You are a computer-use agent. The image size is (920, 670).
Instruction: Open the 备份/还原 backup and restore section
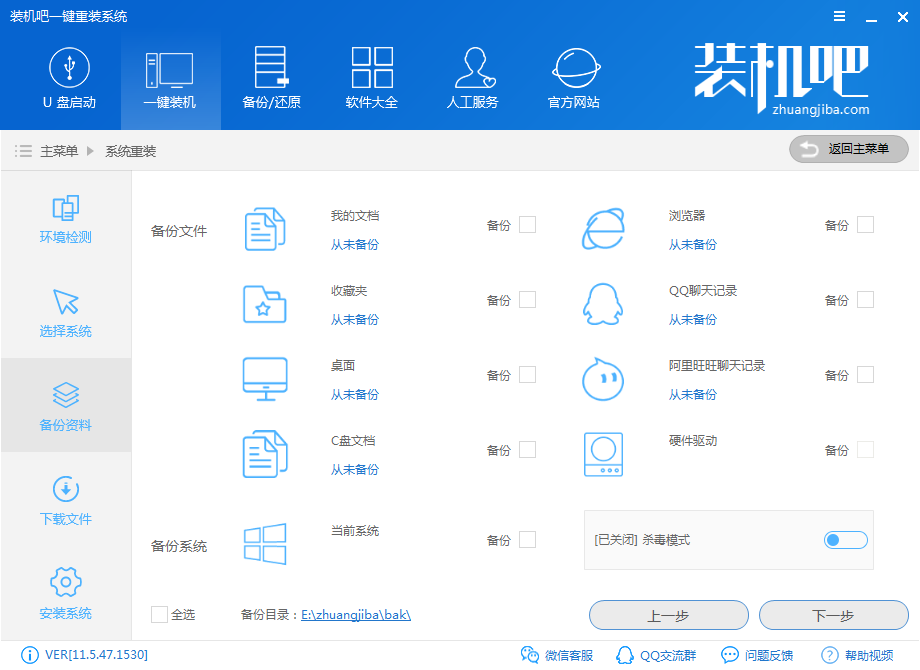point(270,80)
